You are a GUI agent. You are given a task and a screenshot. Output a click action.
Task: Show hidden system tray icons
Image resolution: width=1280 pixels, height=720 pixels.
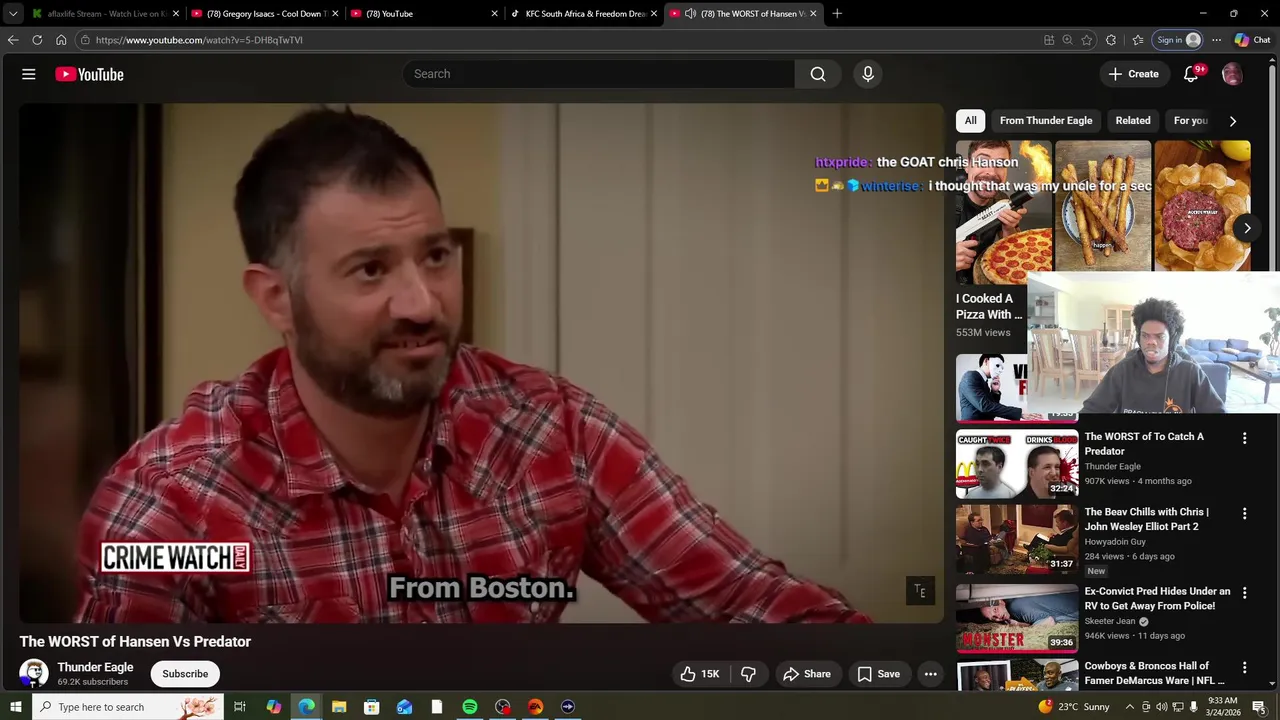tap(1130, 707)
